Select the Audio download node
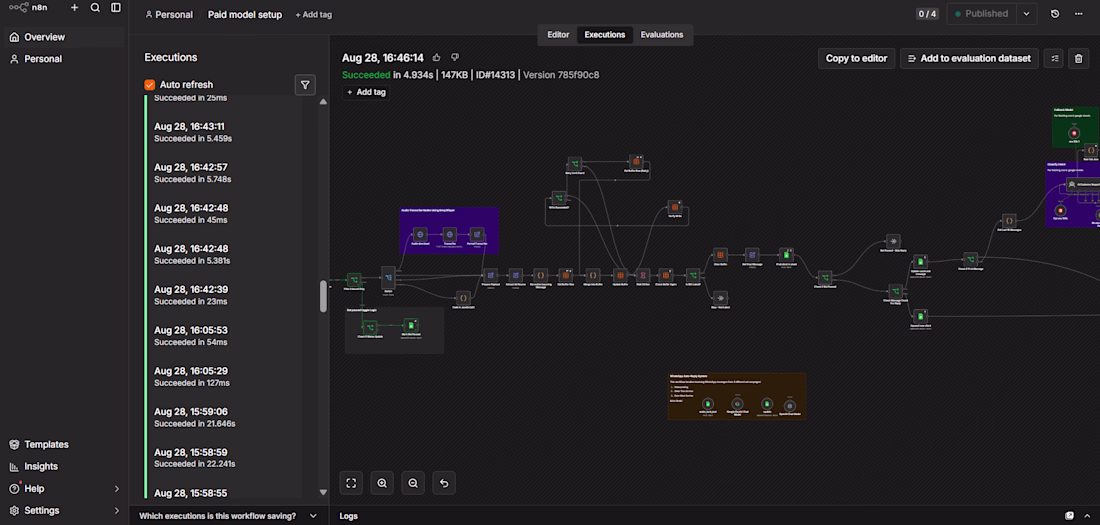The height and width of the screenshot is (525, 1100). click(x=420, y=234)
